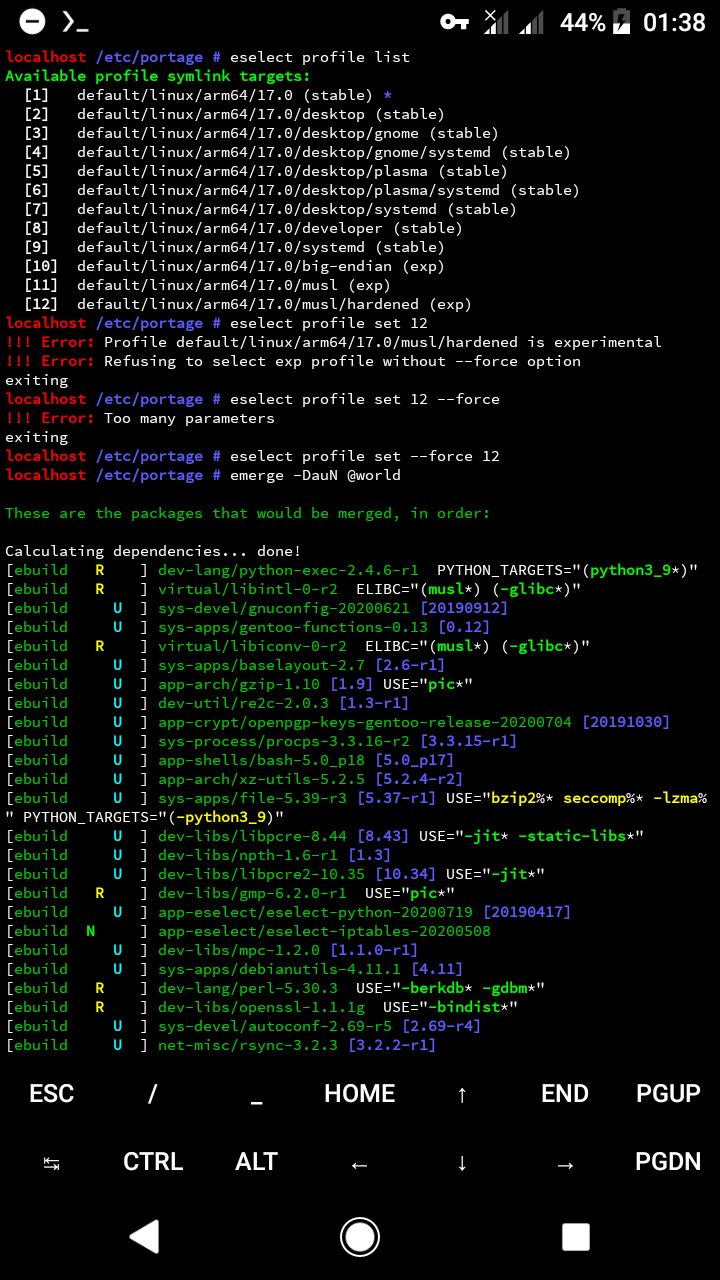Tap profile entry [12] musl/hardened (exp)
The image size is (720, 1280).
pos(248,304)
